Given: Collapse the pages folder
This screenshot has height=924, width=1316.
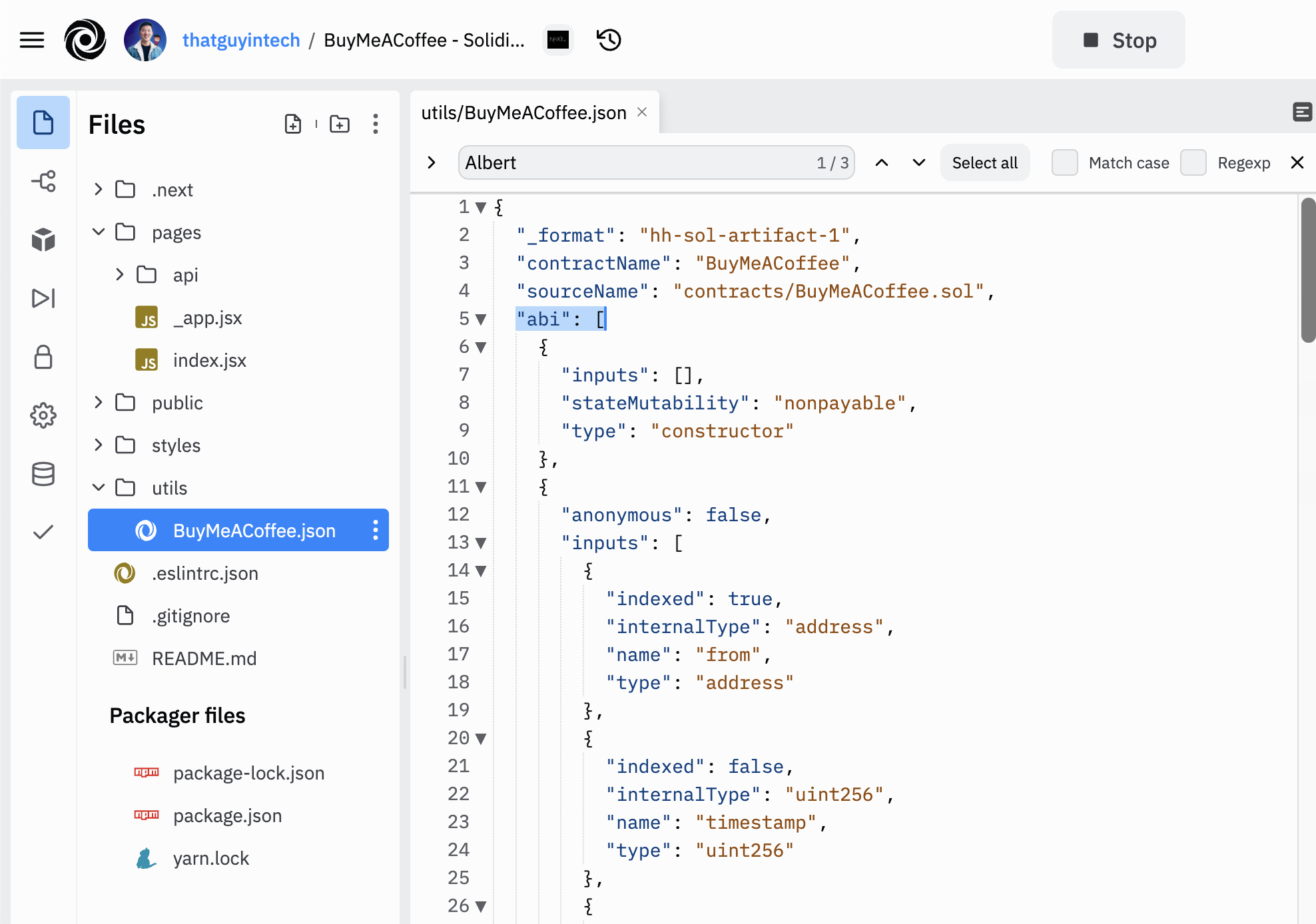Looking at the screenshot, I should [99, 232].
